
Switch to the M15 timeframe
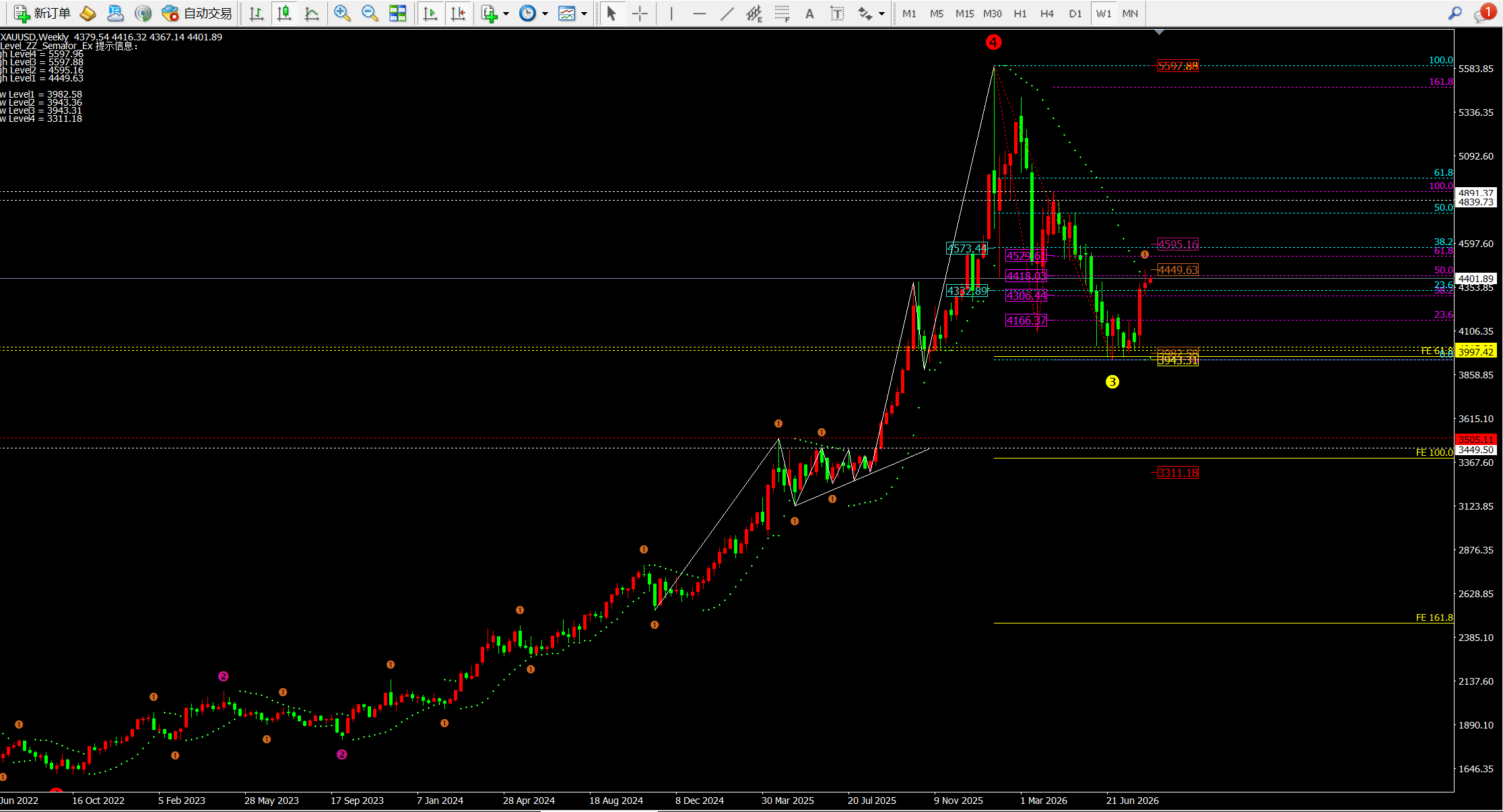point(965,13)
